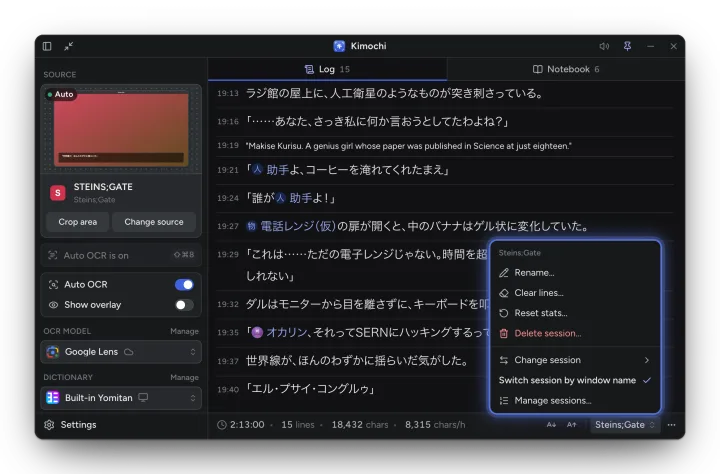Click the clock icon beside 2:13:00
The height and width of the screenshot is (474, 720).
click(x=222, y=425)
